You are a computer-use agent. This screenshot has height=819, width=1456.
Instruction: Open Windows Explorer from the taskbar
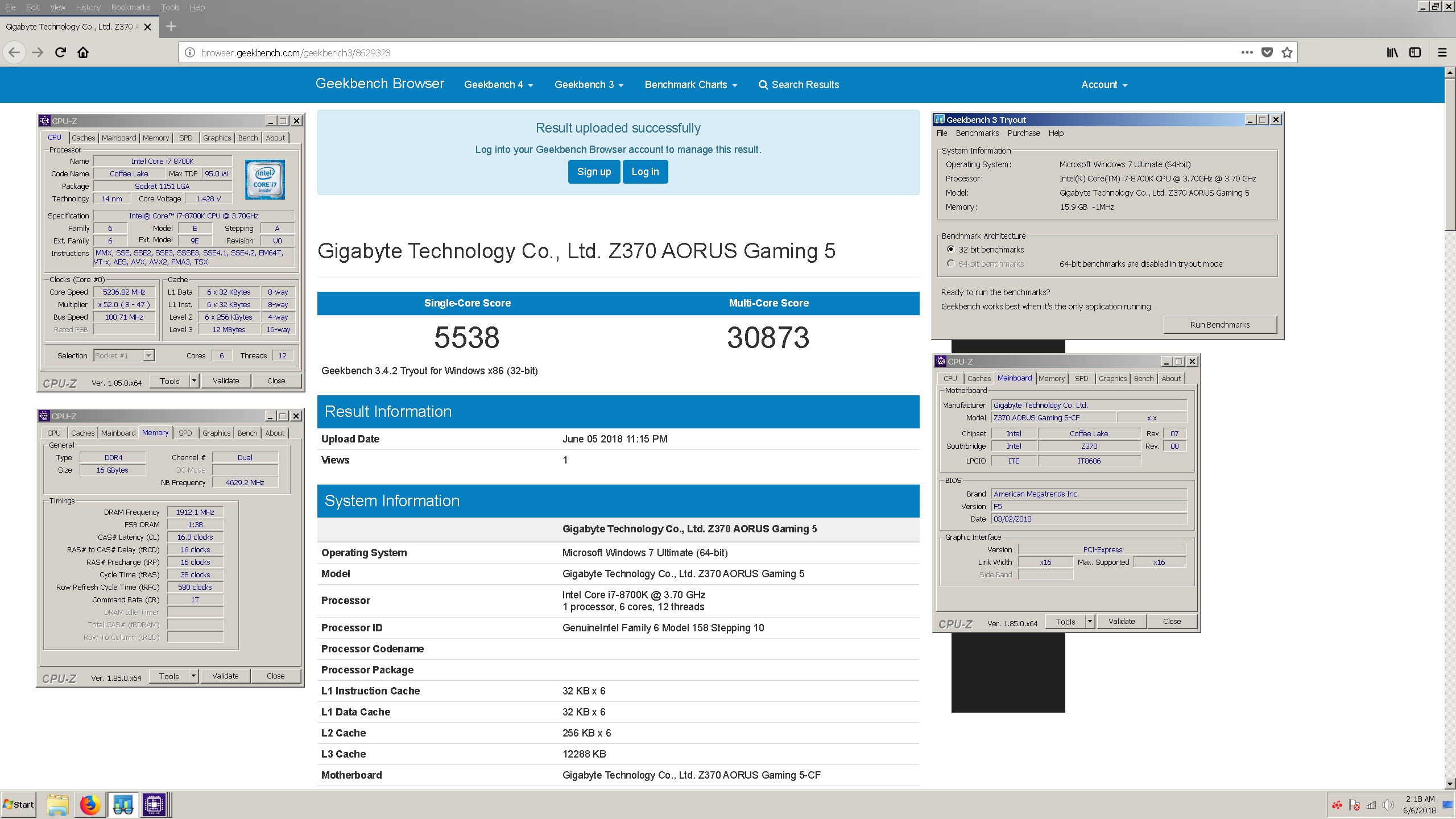(x=57, y=805)
